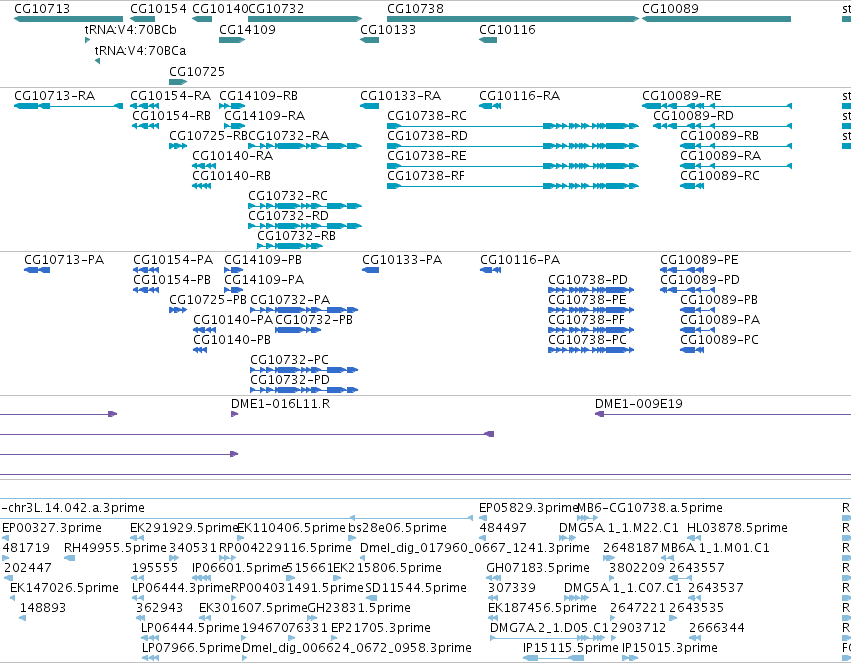Click the CG10089 gene label
851x663 pixels.
pos(670,9)
